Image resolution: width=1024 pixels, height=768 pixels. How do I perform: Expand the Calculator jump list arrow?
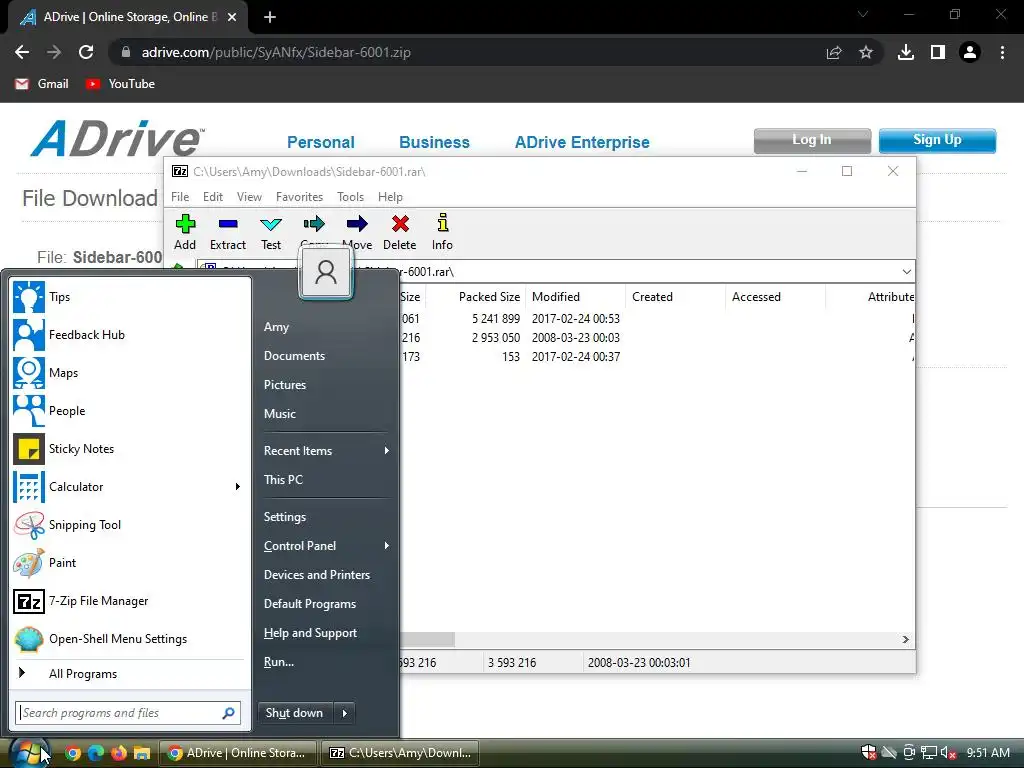click(238, 487)
